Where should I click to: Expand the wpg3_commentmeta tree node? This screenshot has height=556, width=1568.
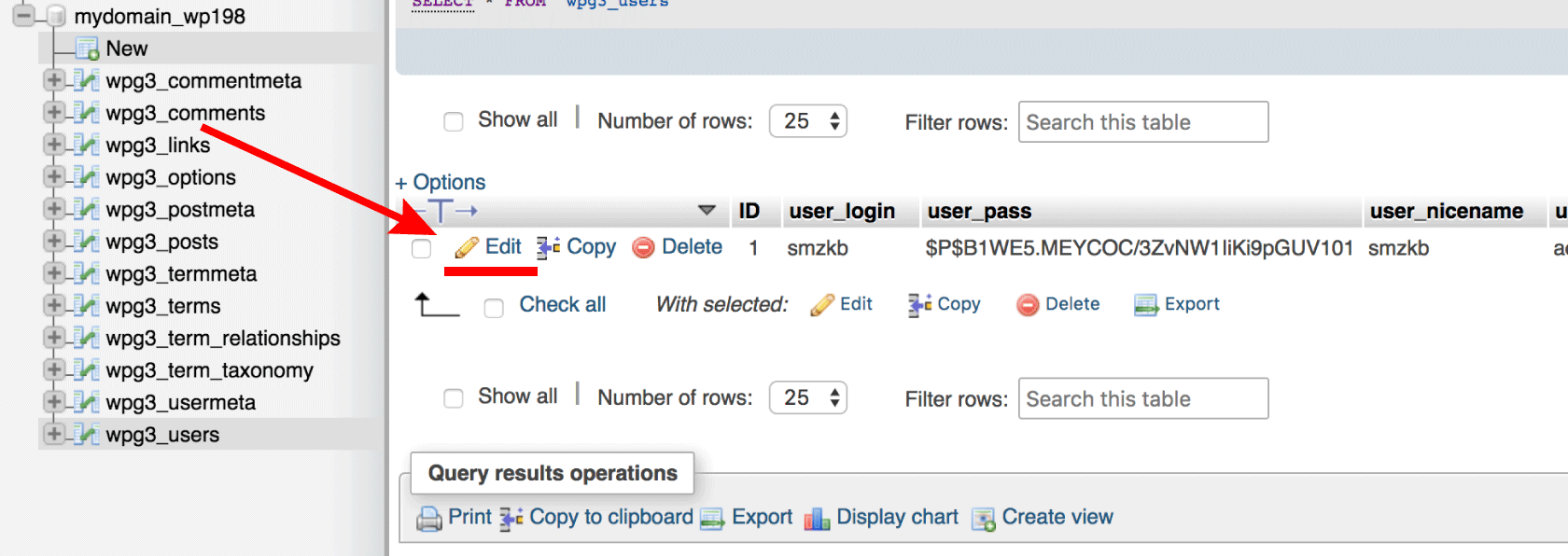(54, 80)
